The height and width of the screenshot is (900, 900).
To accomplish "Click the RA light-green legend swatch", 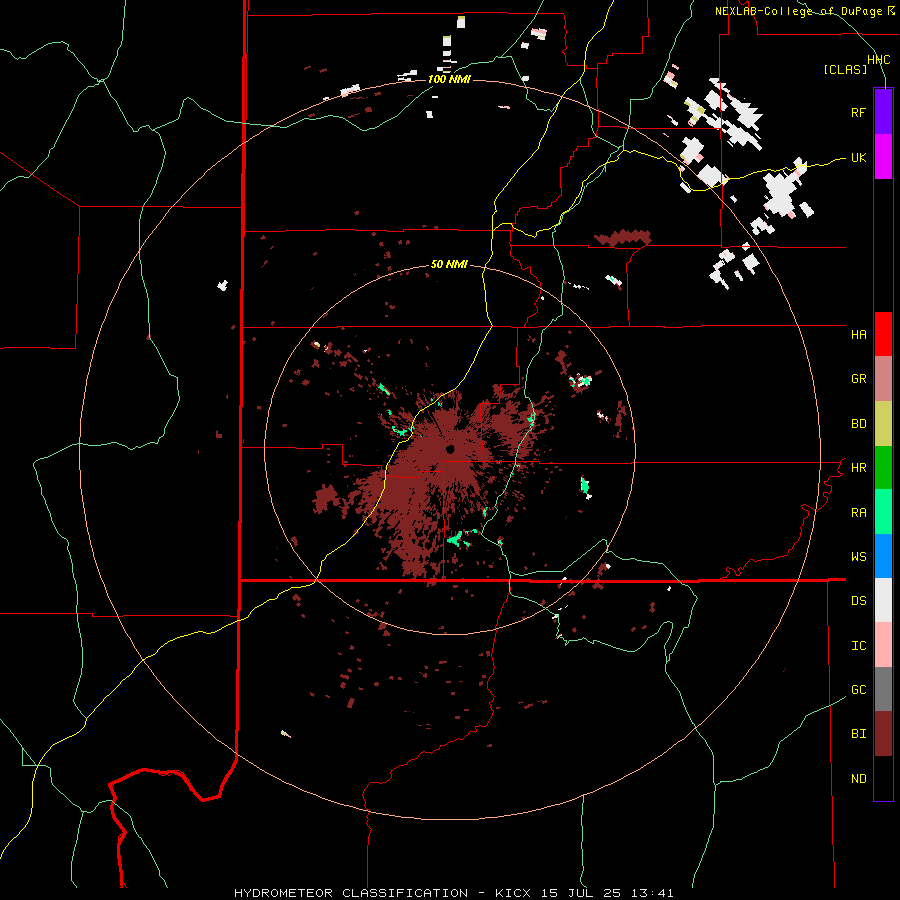I will 883,512.
